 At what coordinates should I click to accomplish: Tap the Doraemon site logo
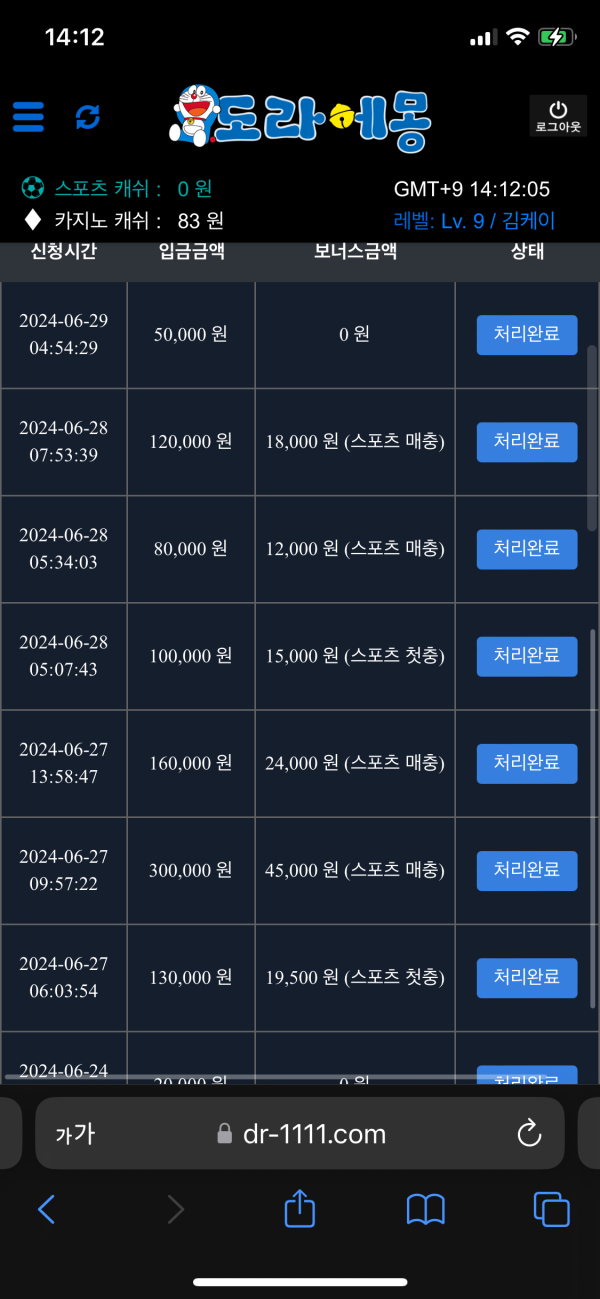302,115
